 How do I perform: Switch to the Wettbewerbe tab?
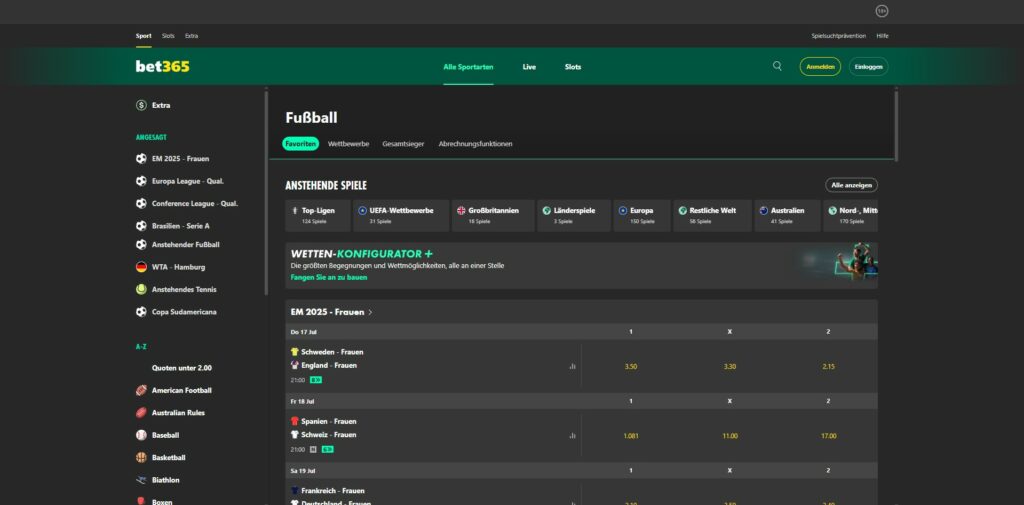(x=349, y=144)
